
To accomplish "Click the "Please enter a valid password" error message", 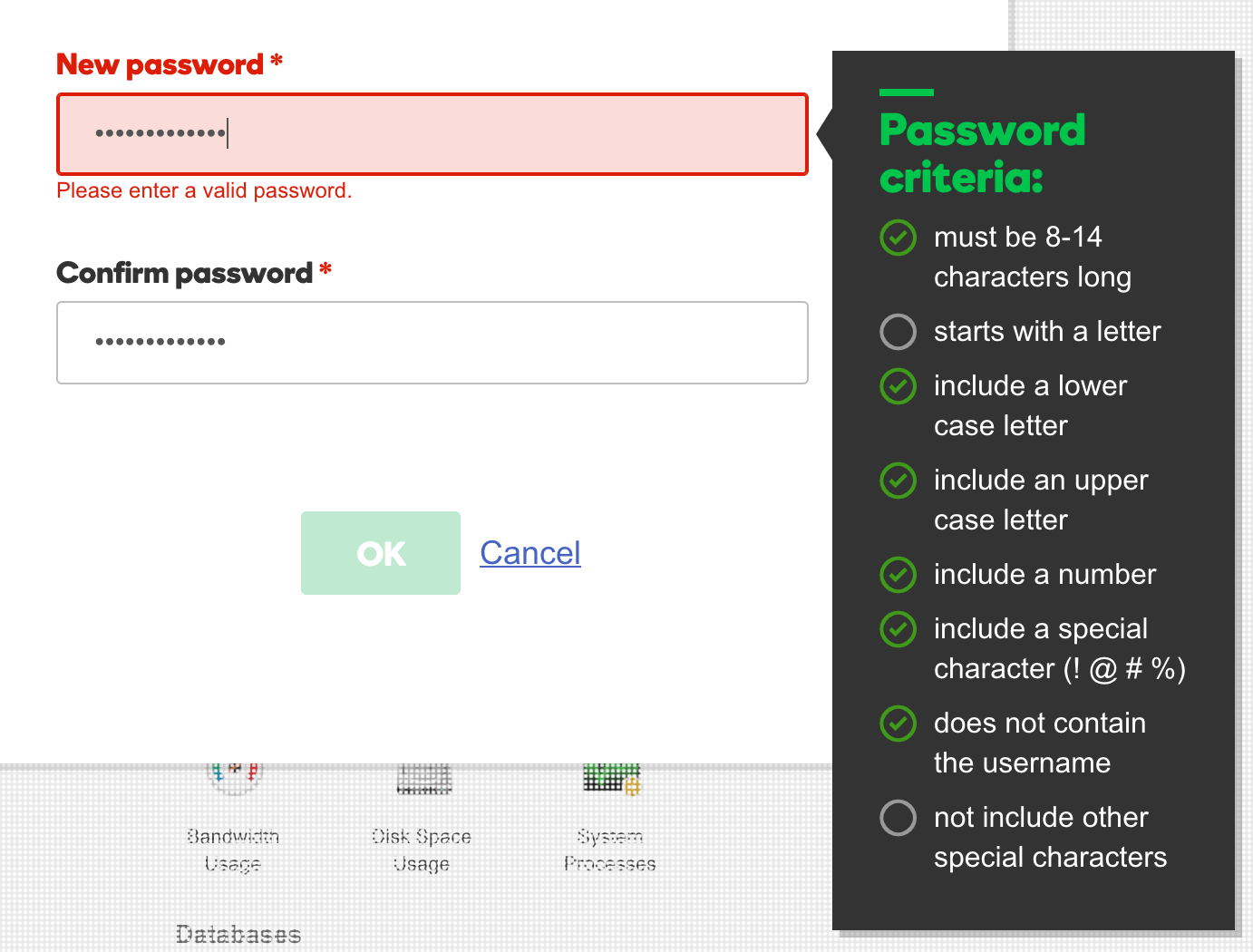I will click(204, 191).
